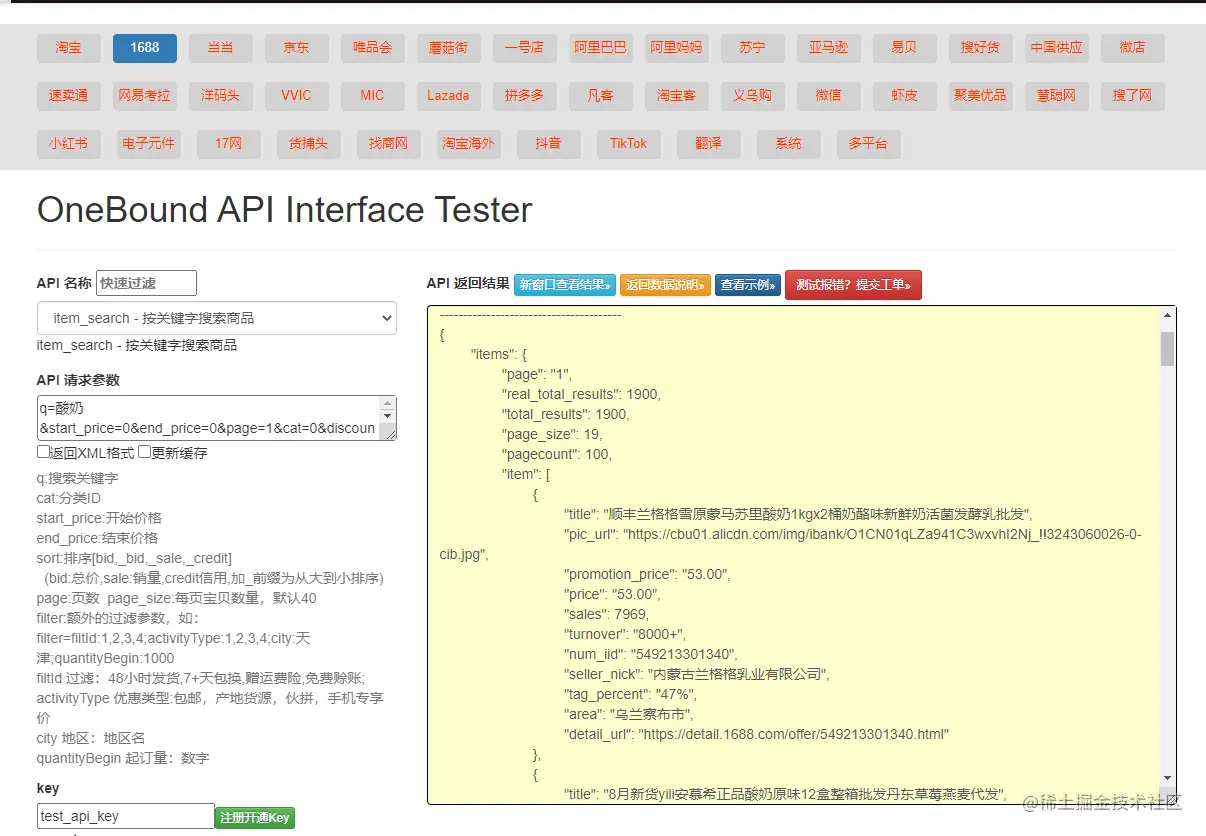Open the 京东 platform tab
1206x836 pixels.
pyautogui.click(x=297, y=48)
